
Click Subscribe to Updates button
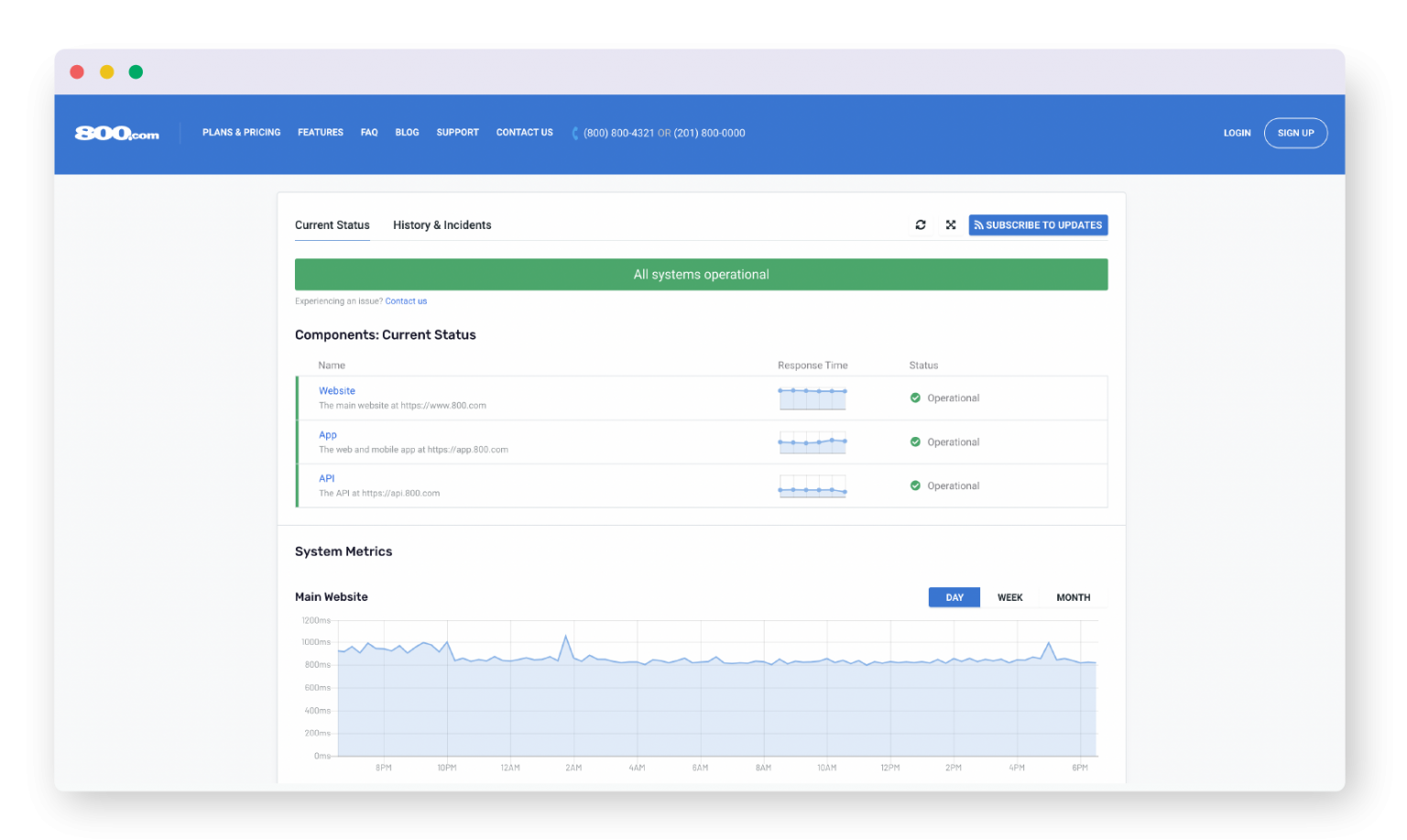(1038, 225)
